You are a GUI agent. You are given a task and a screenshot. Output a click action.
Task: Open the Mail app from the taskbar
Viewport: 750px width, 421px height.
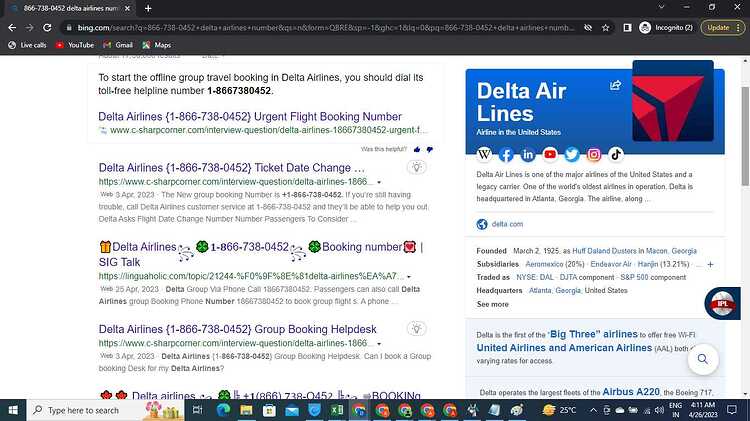click(292, 410)
